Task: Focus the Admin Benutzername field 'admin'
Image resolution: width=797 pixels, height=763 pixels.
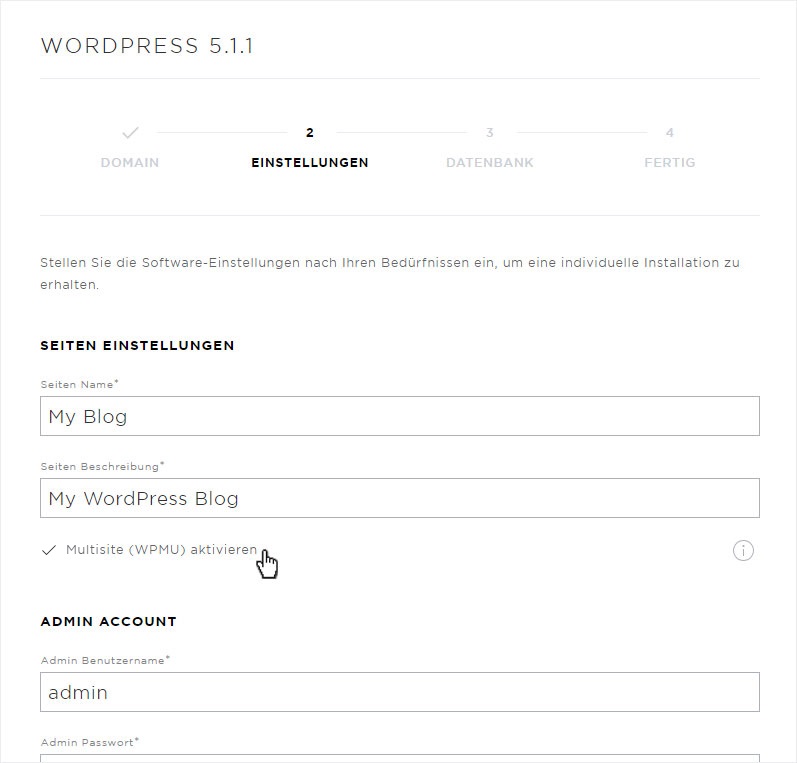Action: (400, 692)
